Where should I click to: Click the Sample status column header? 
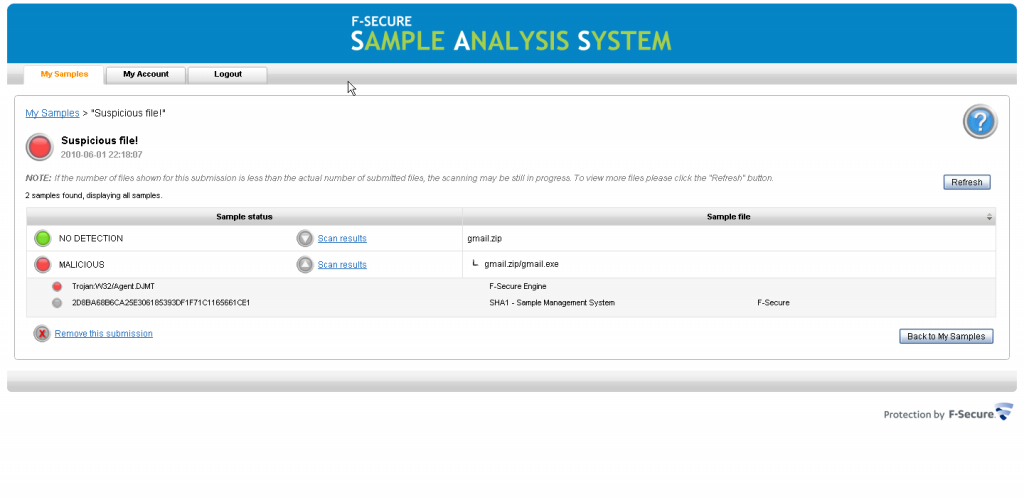tap(244, 217)
